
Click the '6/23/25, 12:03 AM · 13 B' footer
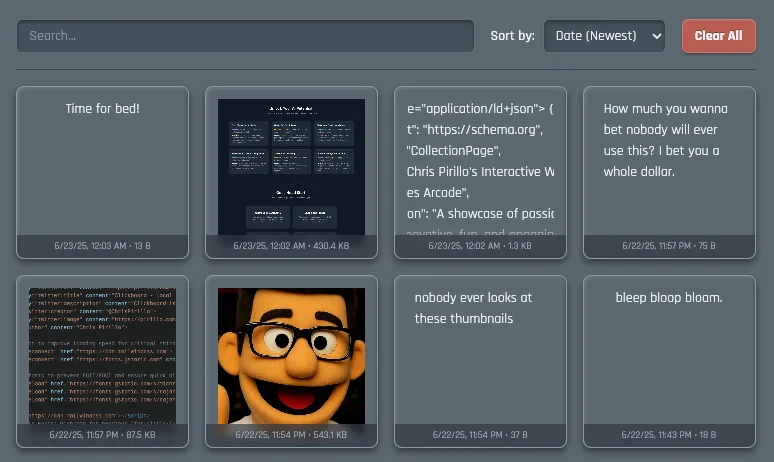pos(102,246)
